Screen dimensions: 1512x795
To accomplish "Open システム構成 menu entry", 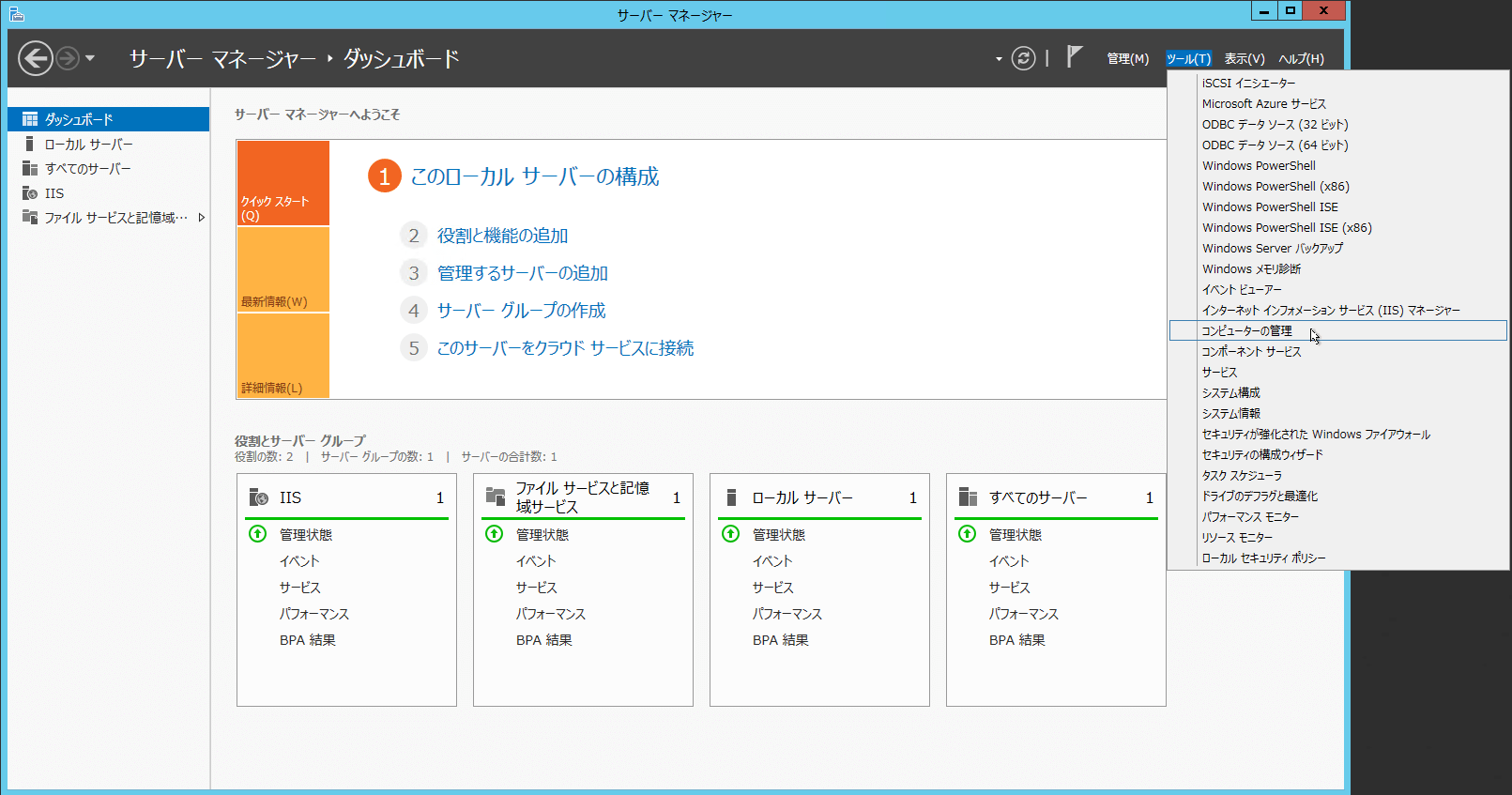I will coord(1338,392).
